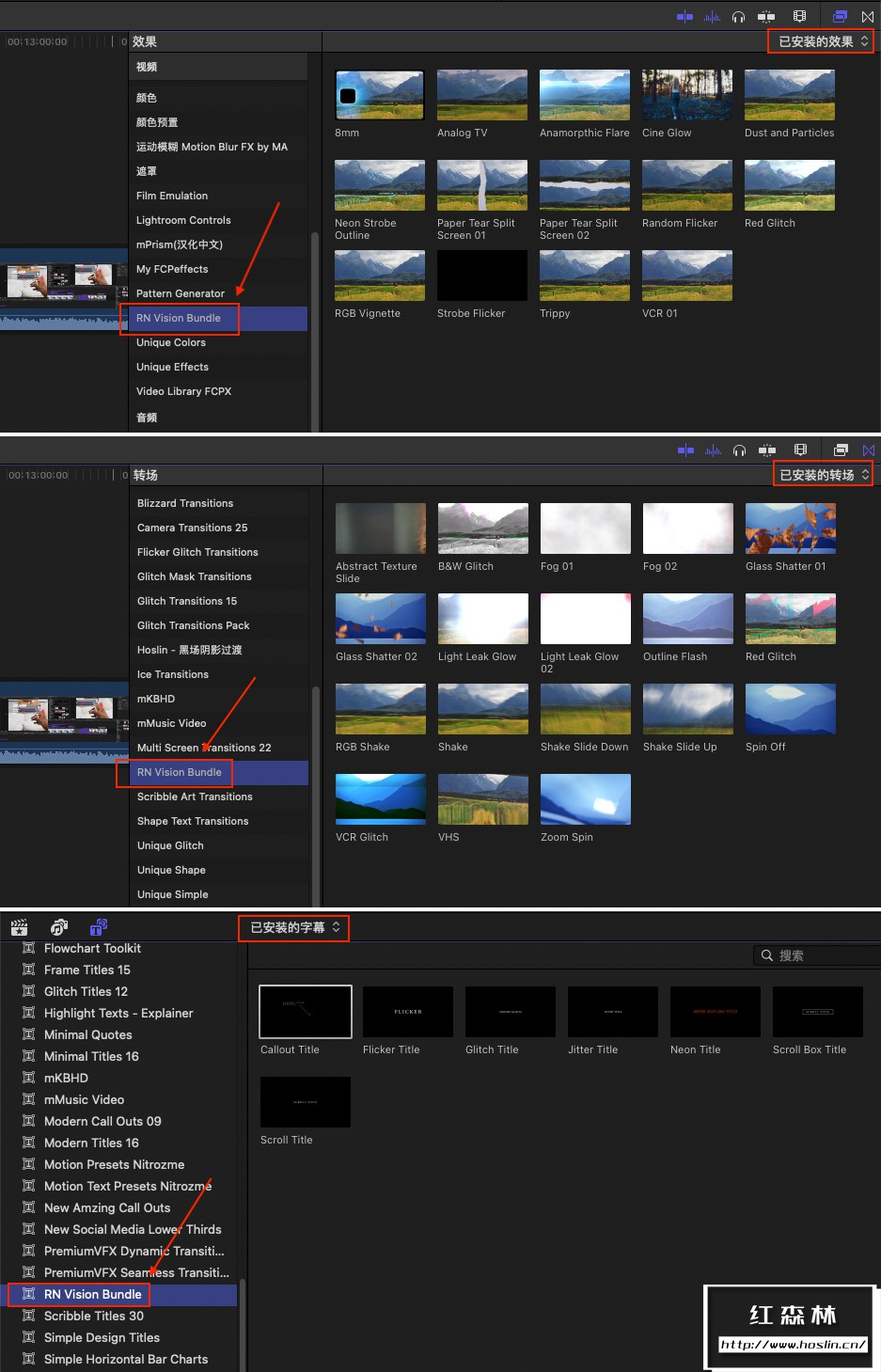Toggle skimming in the transitions panel toolbar
881x1372 pixels.
click(767, 450)
